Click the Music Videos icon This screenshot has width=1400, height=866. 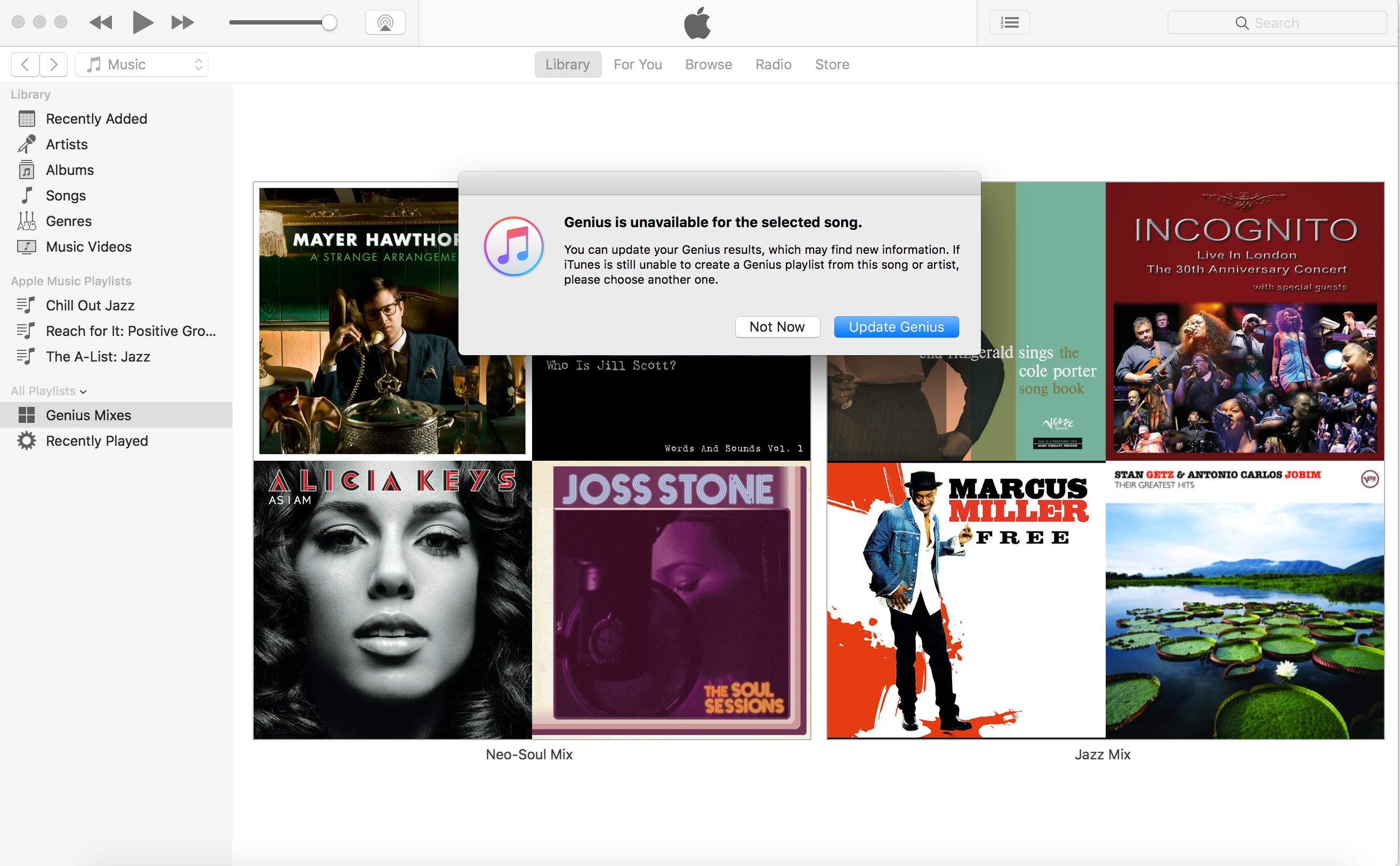tap(26, 247)
